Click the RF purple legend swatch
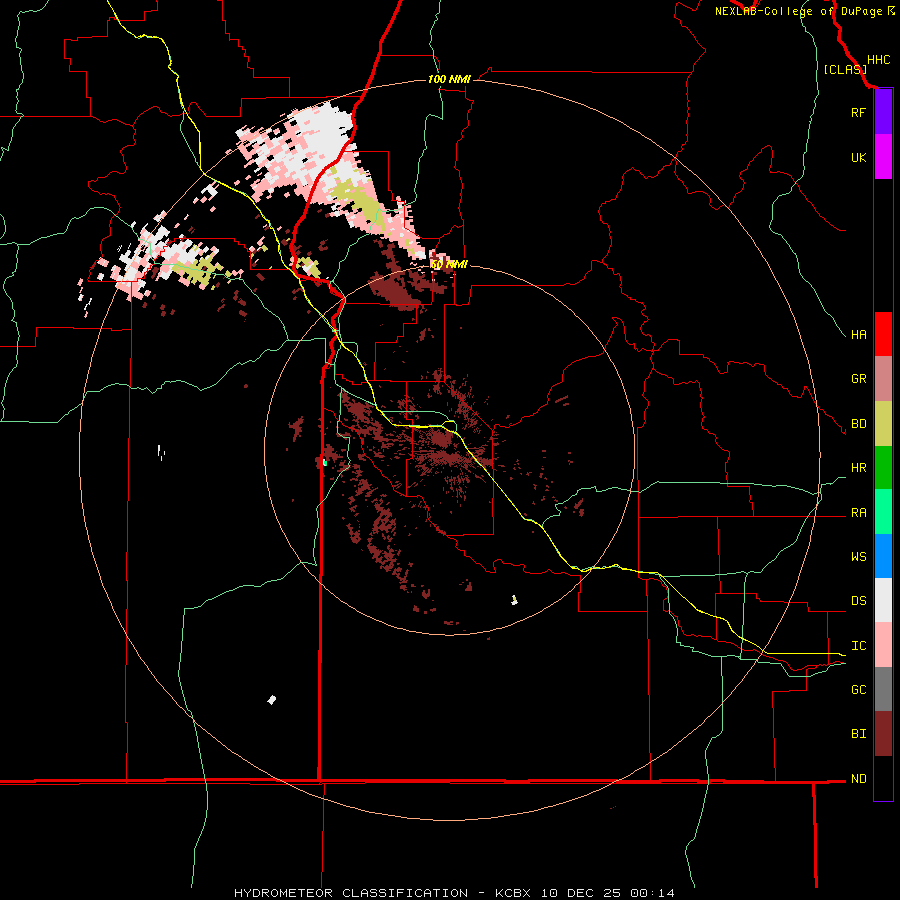The width and height of the screenshot is (900, 900). (x=883, y=112)
